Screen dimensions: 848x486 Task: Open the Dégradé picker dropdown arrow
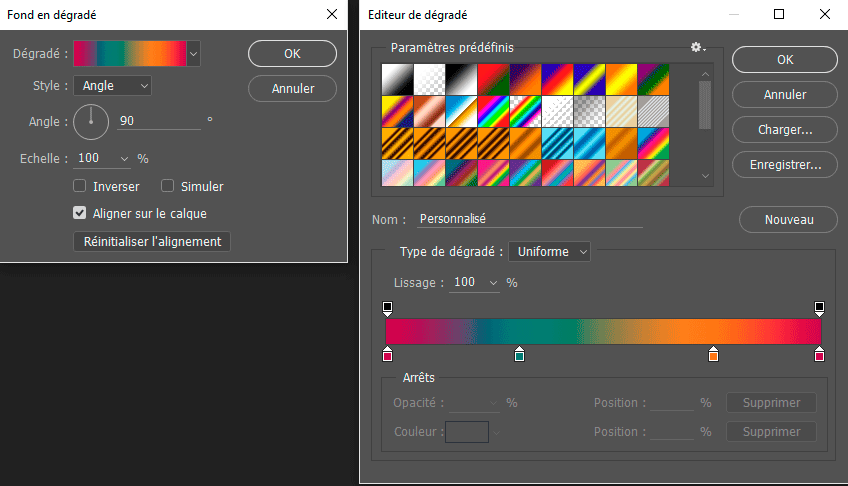pyautogui.click(x=193, y=54)
